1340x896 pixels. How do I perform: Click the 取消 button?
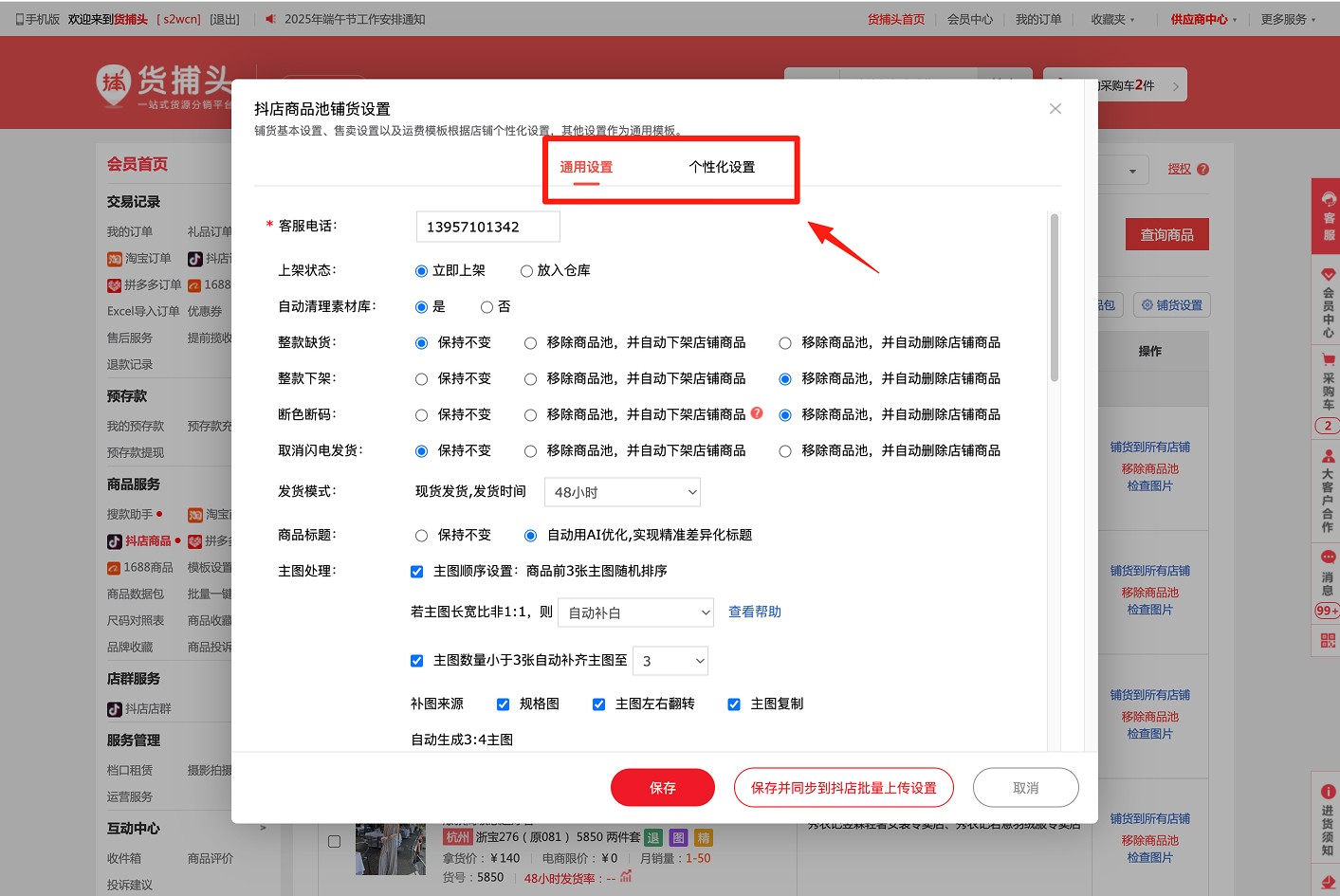tap(1026, 788)
